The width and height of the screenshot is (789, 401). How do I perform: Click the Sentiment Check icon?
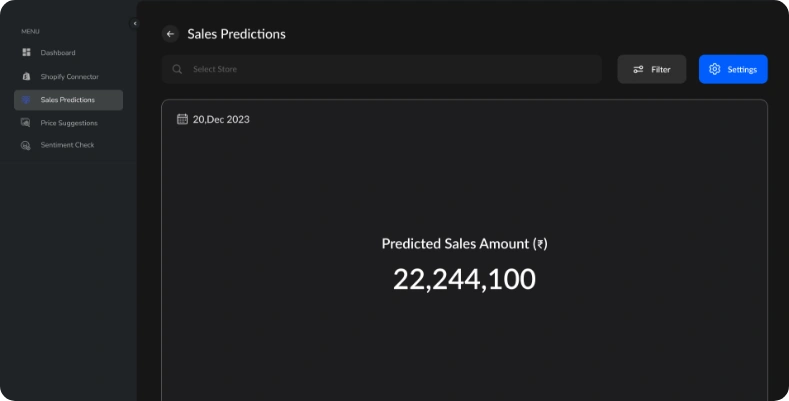coord(27,146)
